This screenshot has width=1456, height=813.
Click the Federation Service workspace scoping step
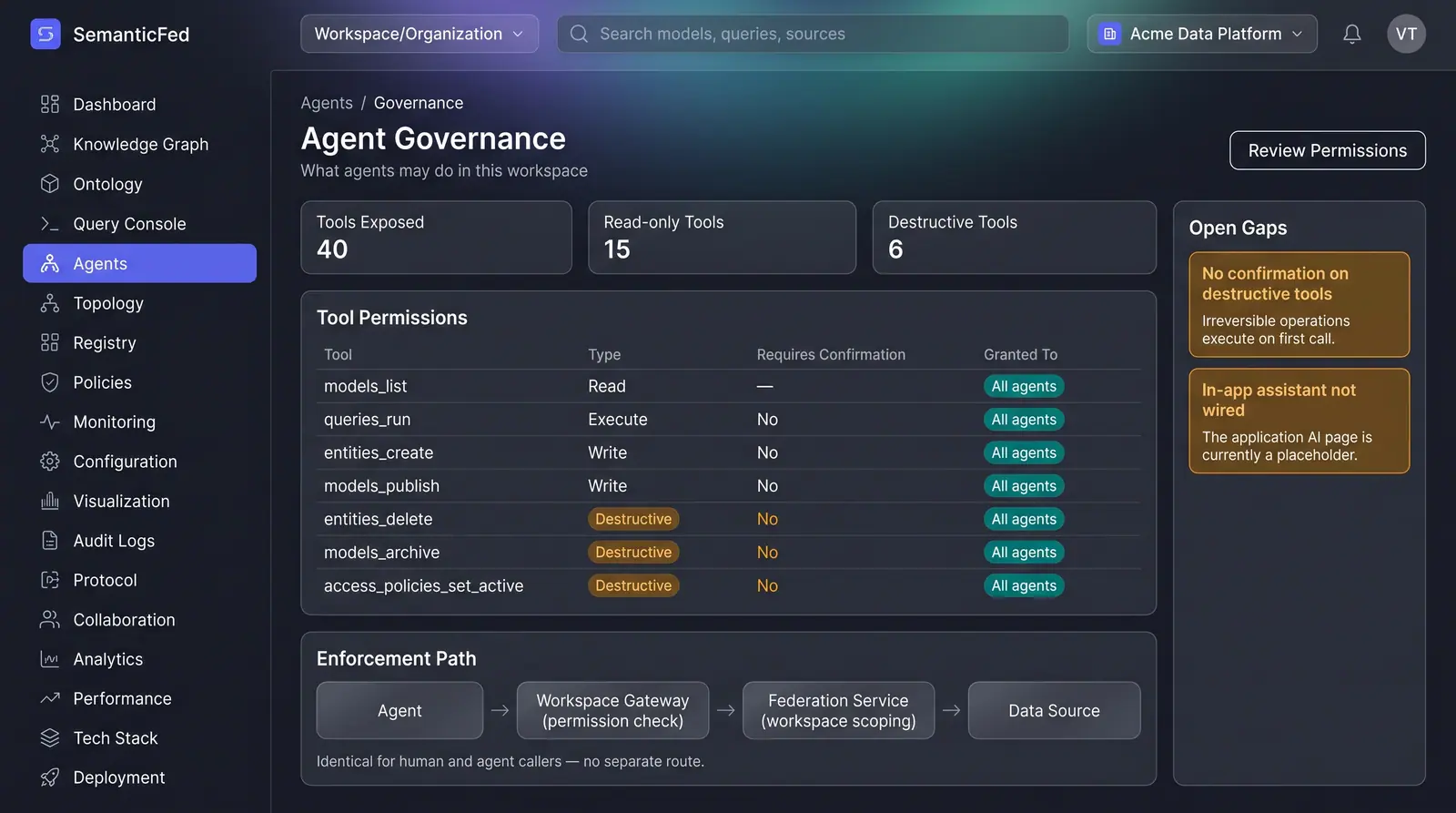838,710
